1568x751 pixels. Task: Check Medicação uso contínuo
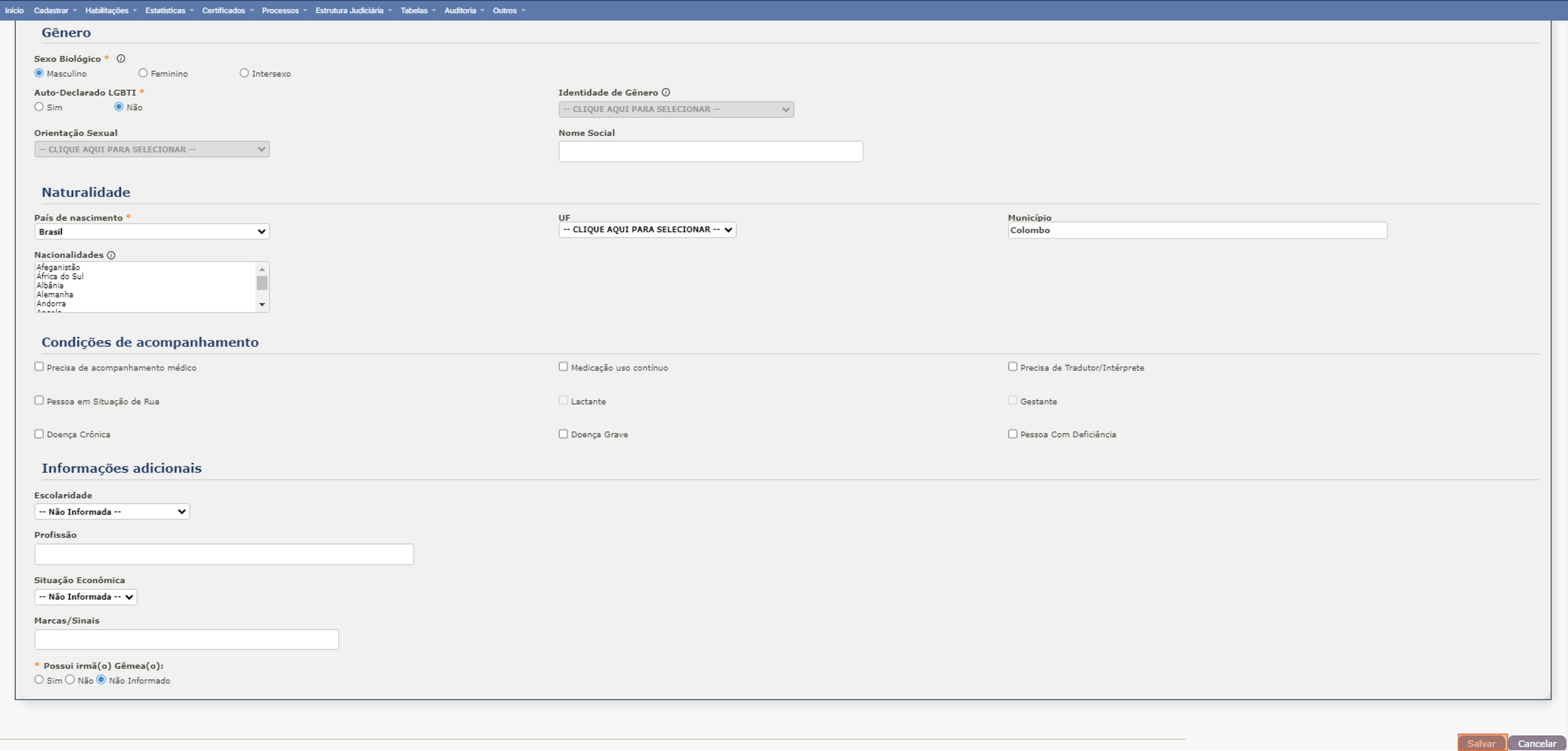pyautogui.click(x=563, y=366)
